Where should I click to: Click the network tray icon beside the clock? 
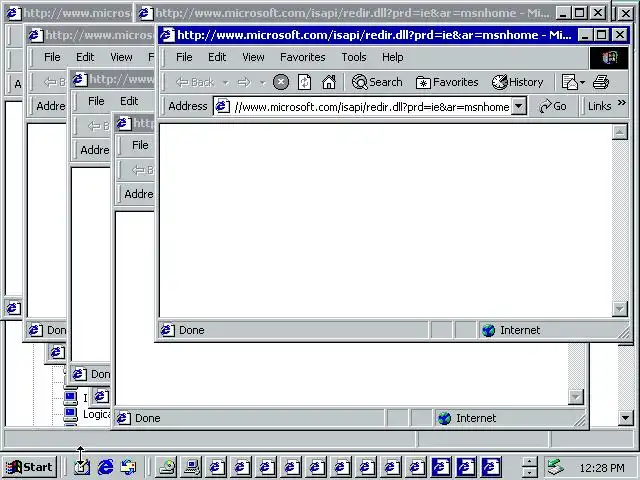tap(556, 467)
